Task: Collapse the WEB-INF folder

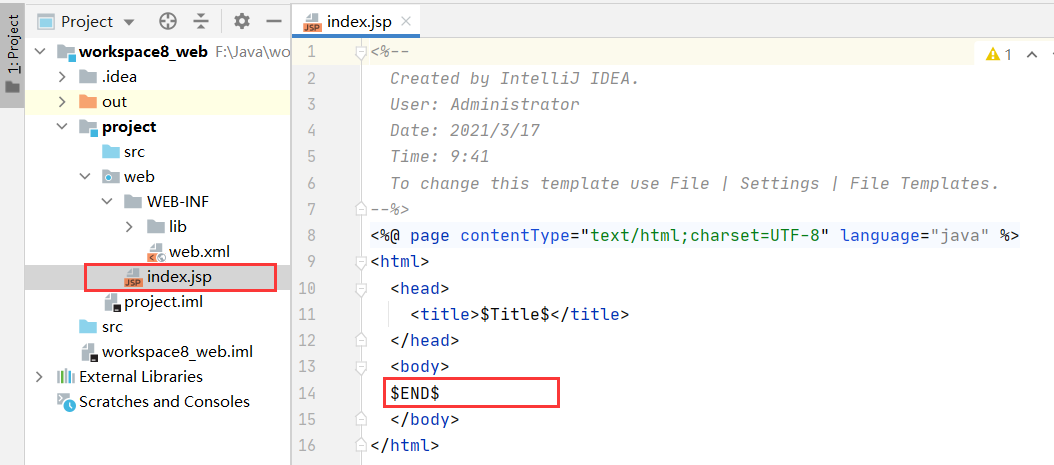Action: (107, 202)
